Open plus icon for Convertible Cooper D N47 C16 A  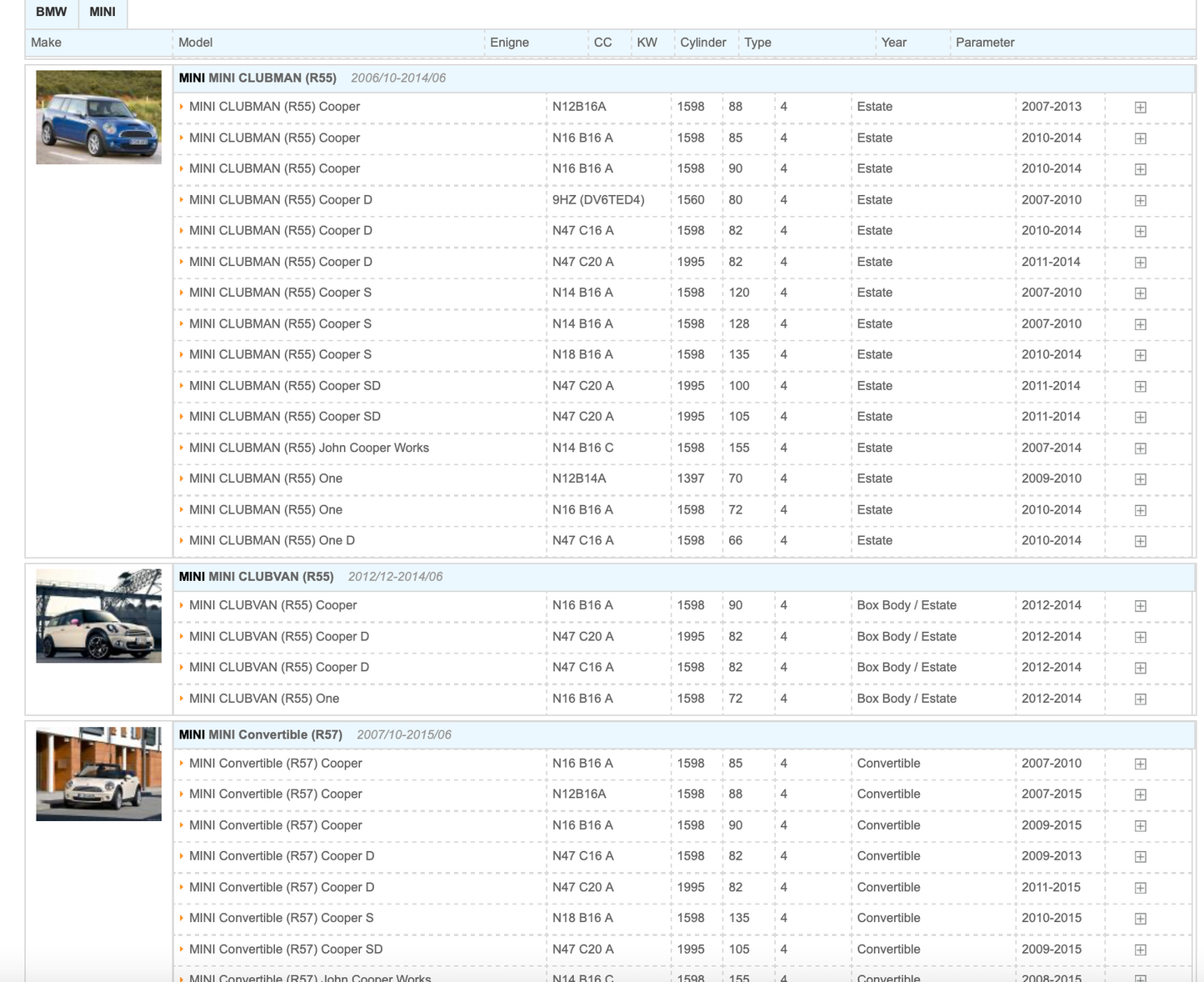1141,857
